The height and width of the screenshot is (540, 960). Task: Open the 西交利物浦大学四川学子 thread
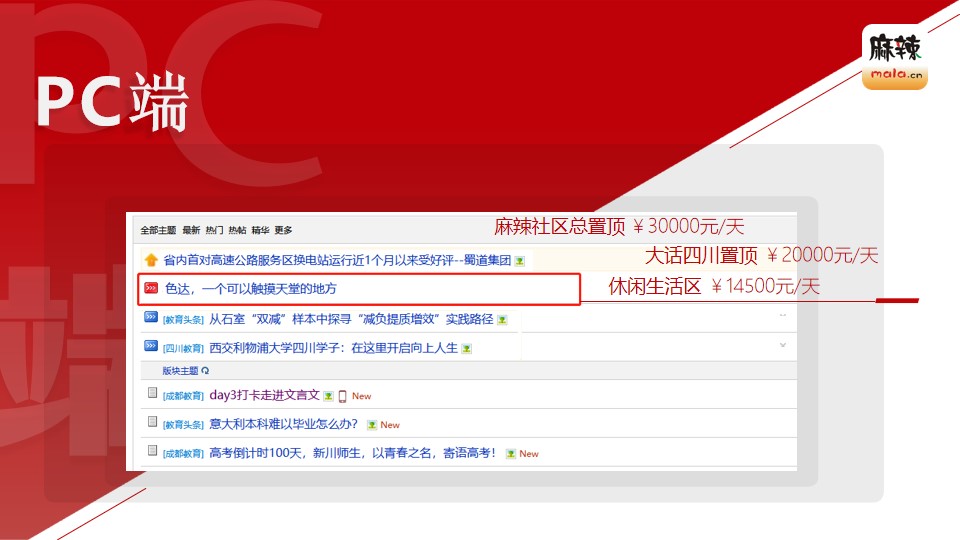(333, 348)
